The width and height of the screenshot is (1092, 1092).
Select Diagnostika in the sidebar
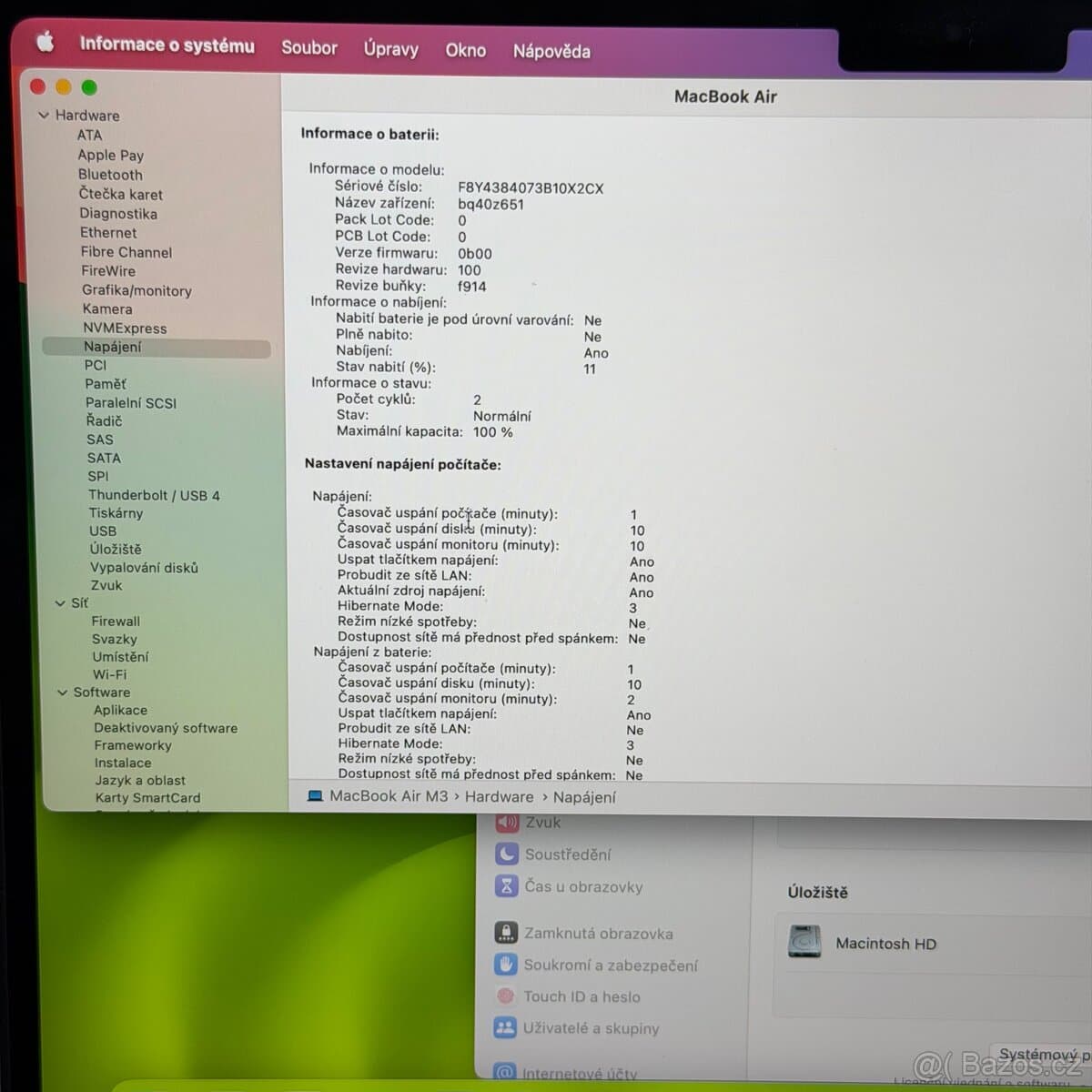point(118,214)
